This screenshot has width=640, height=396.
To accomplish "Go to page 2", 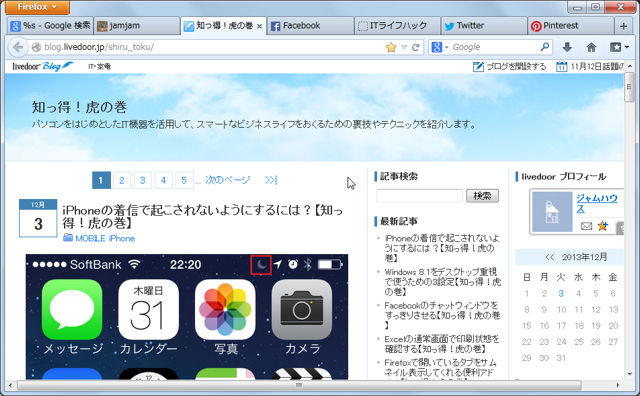I will coord(122,180).
